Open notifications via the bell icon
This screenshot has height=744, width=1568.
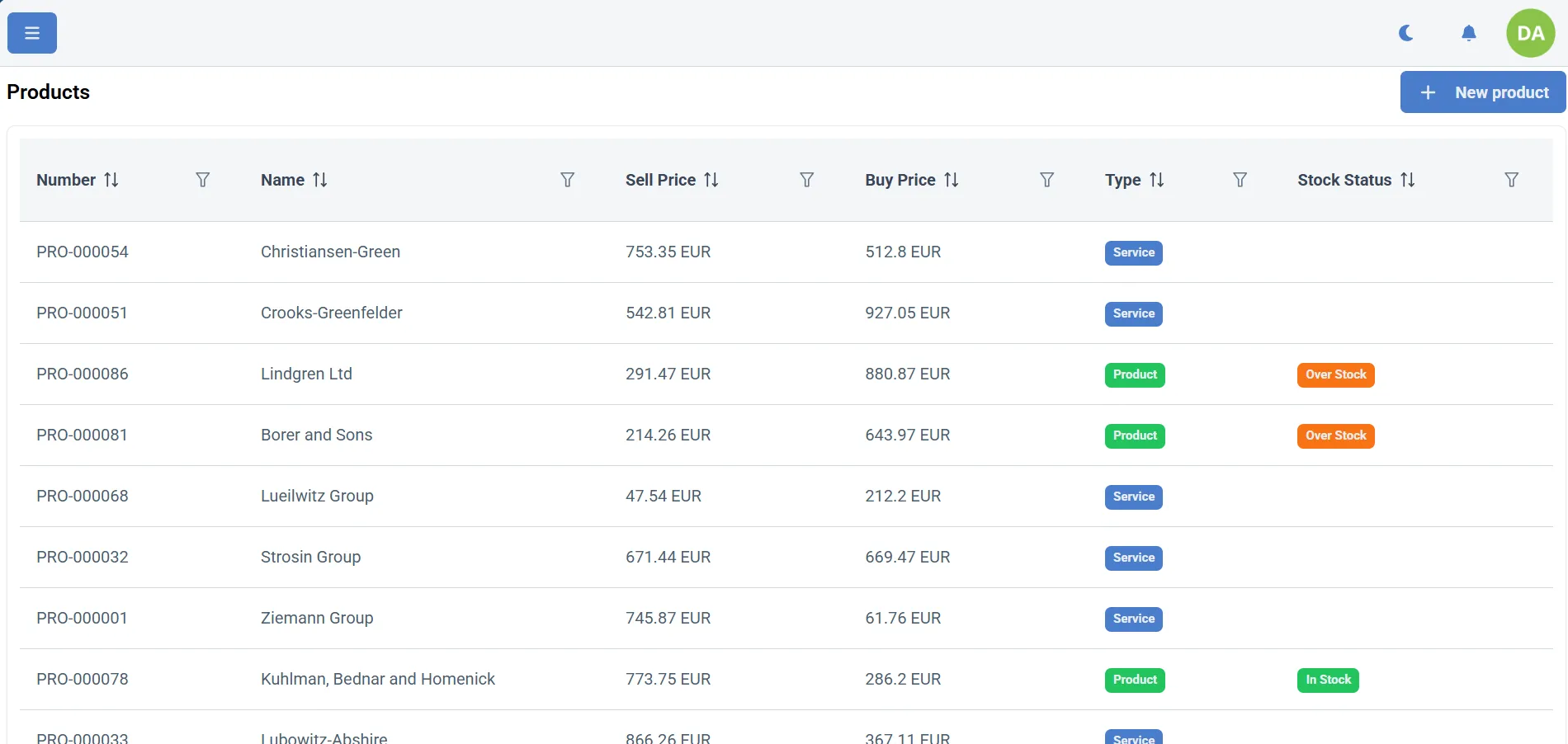pyautogui.click(x=1469, y=33)
